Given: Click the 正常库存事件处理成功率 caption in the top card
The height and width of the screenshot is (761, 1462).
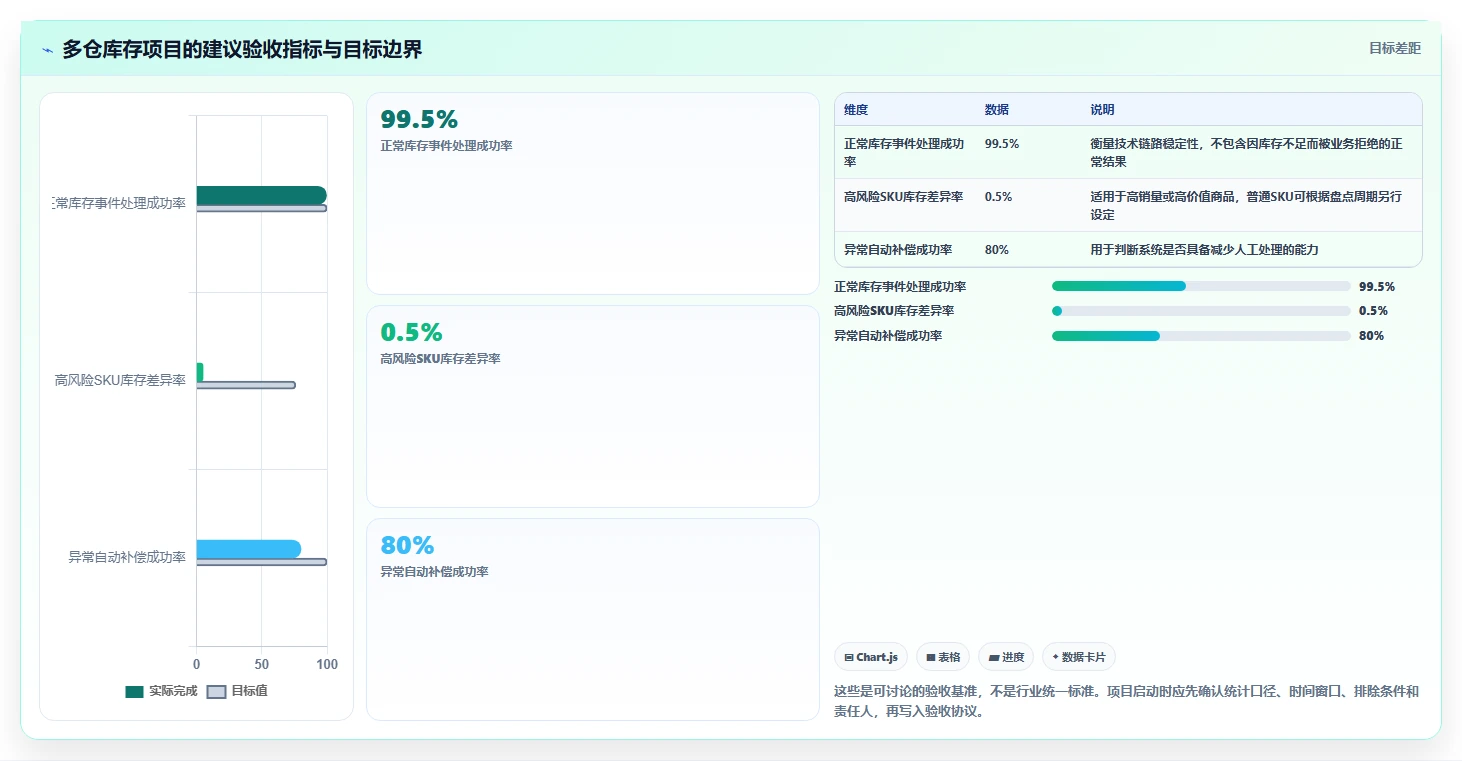Looking at the screenshot, I should tap(446, 146).
